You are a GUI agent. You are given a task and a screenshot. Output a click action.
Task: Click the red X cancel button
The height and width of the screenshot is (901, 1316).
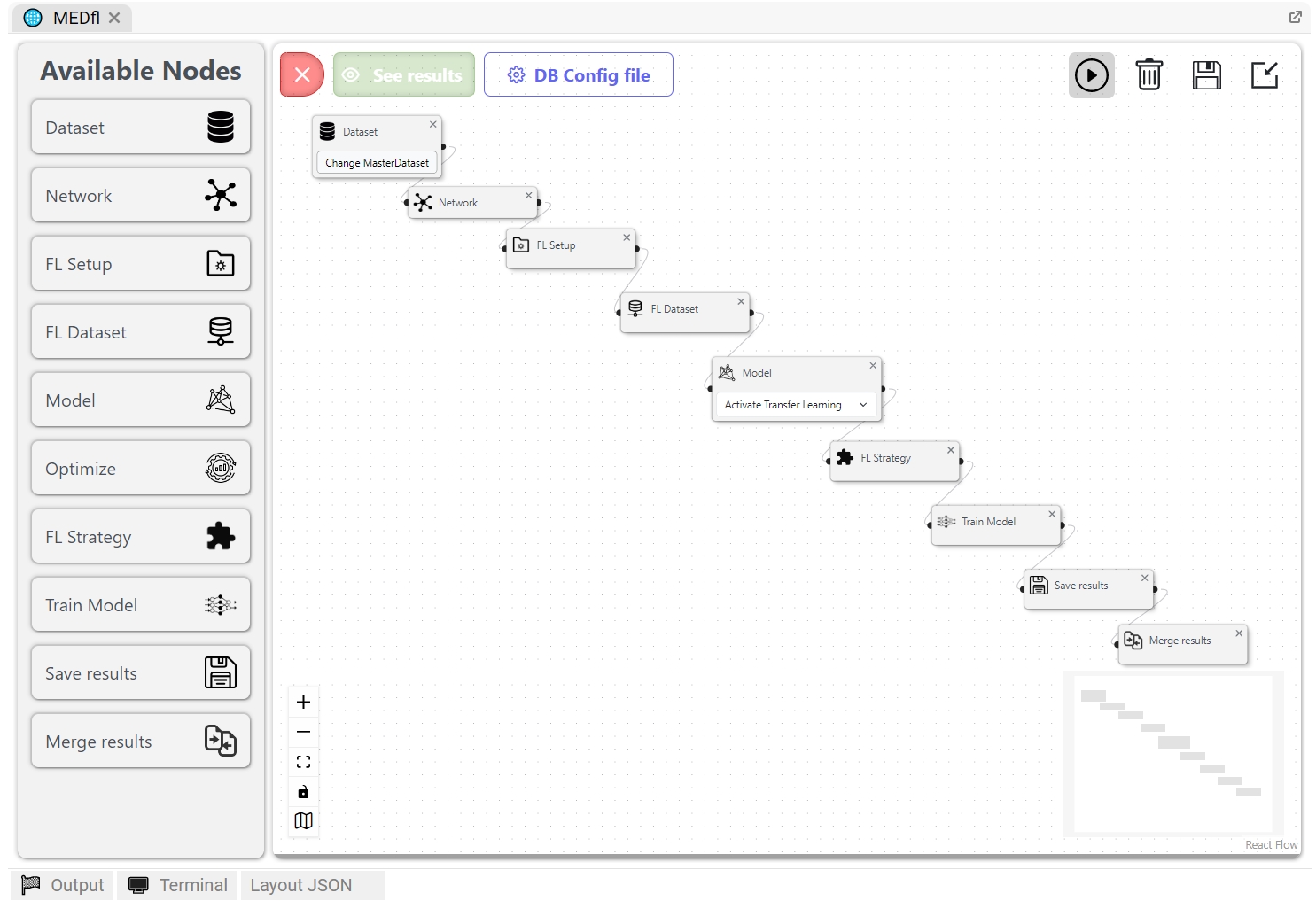click(x=302, y=74)
